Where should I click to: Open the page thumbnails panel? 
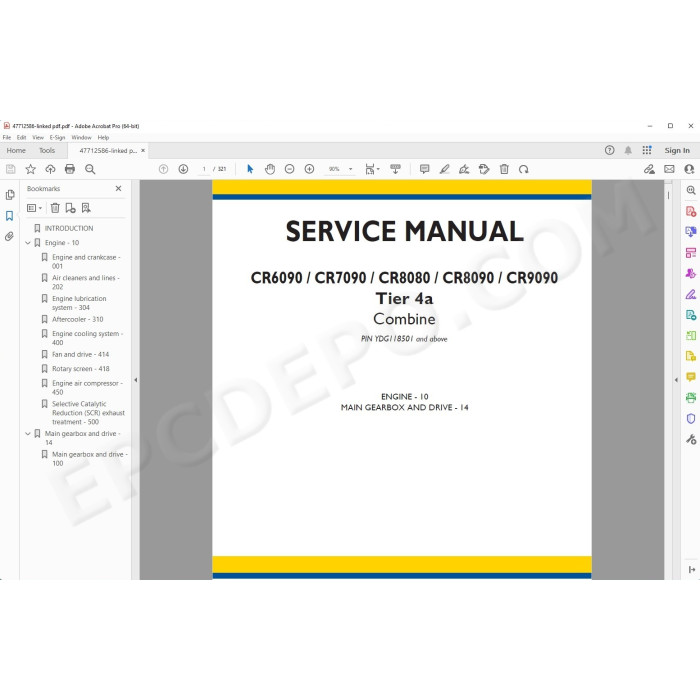coord(9,195)
